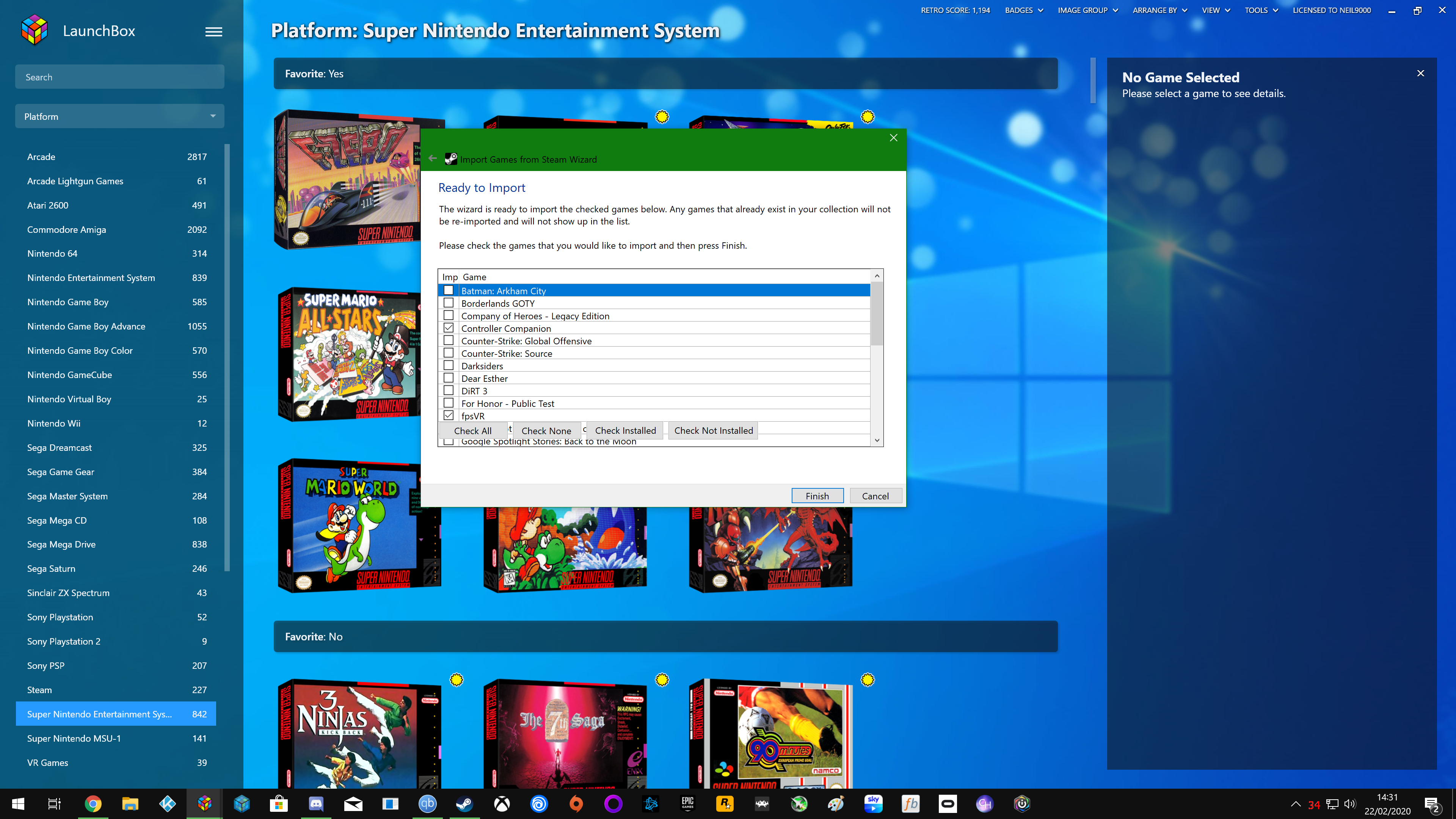Open the Mail app from the taskbar
Image resolution: width=1456 pixels, height=819 pixels.
pyautogui.click(x=353, y=804)
